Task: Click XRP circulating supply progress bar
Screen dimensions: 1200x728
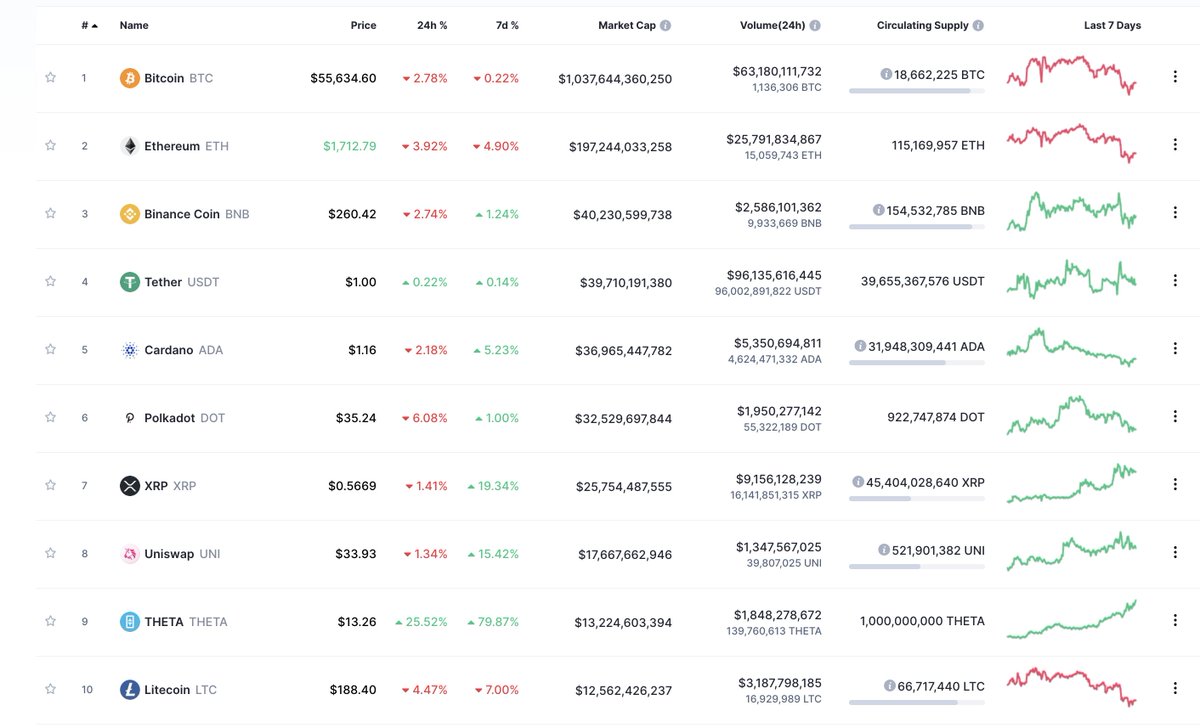Action: (x=917, y=499)
